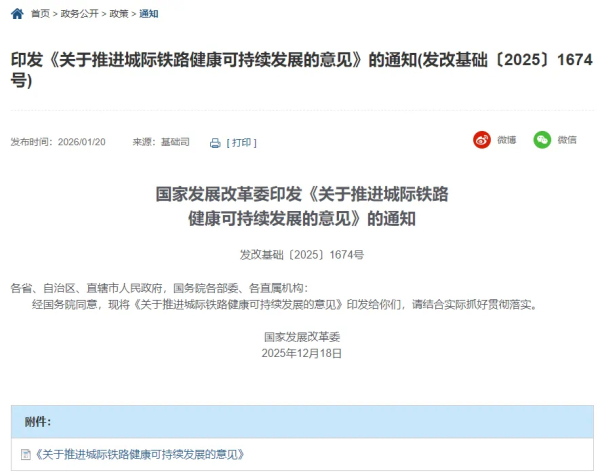Navigate to 政策 breadcrumb section
This screenshot has width=600, height=475.
[x=120, y=14]
